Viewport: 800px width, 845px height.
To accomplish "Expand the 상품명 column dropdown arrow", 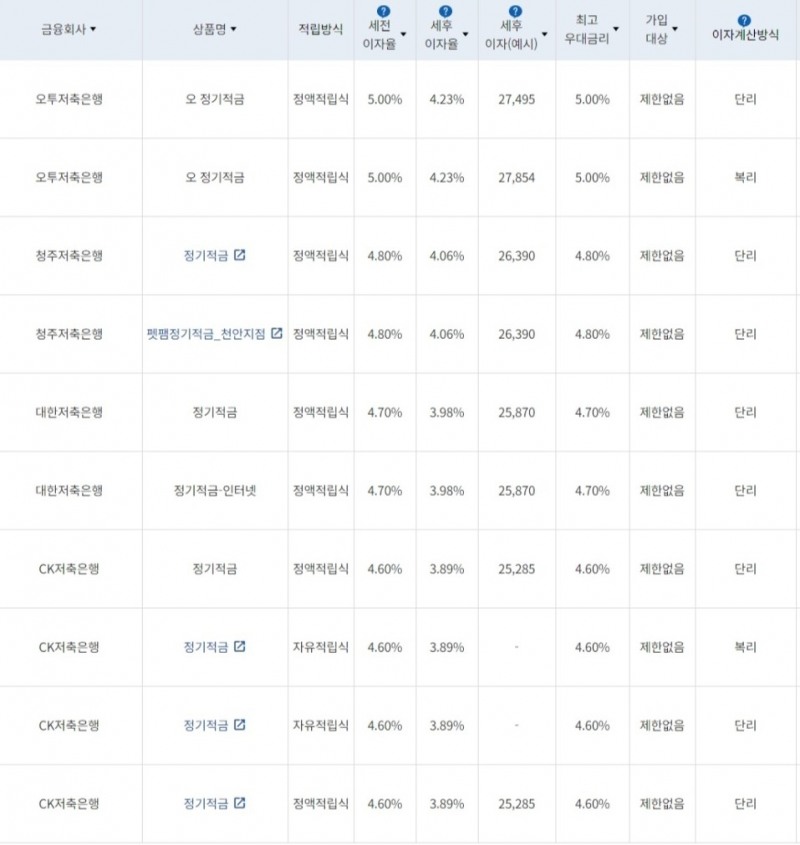I will pos(234,30).
